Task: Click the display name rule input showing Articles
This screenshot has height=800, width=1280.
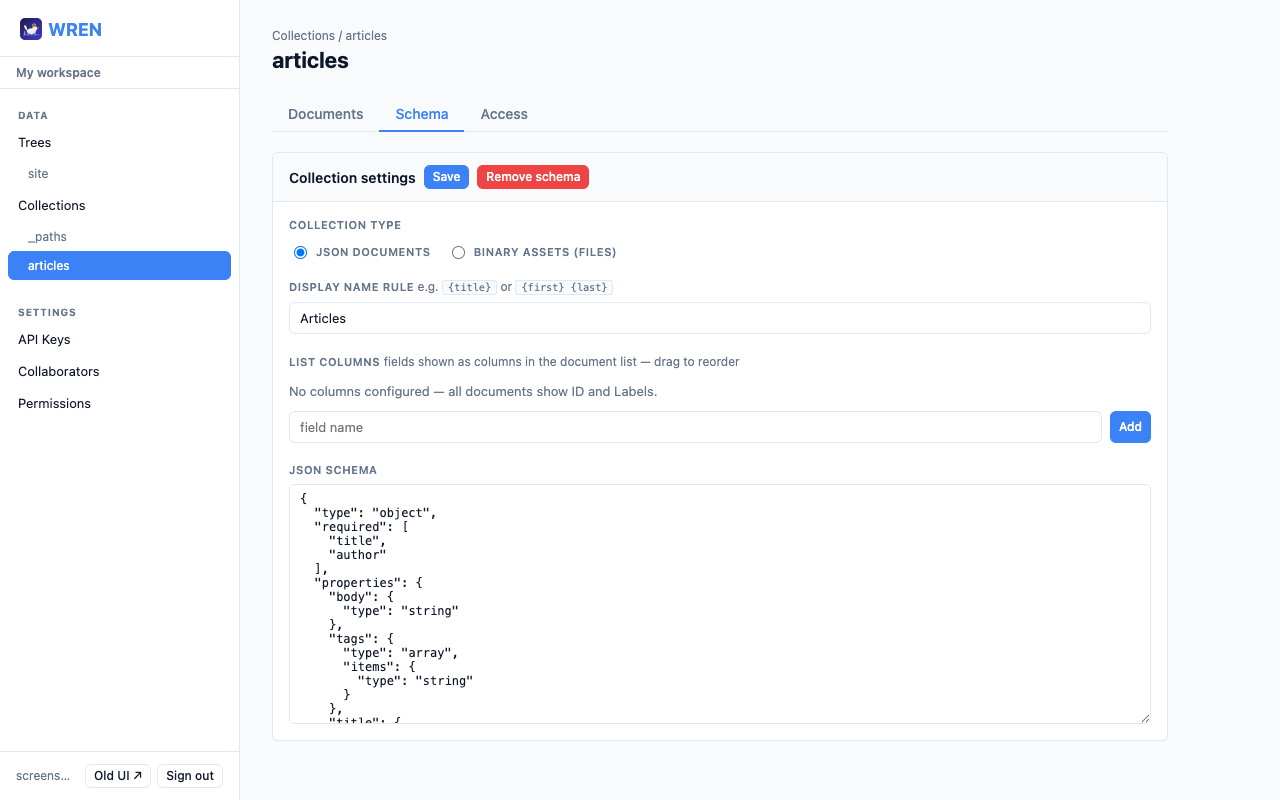Action: (719, 318)
